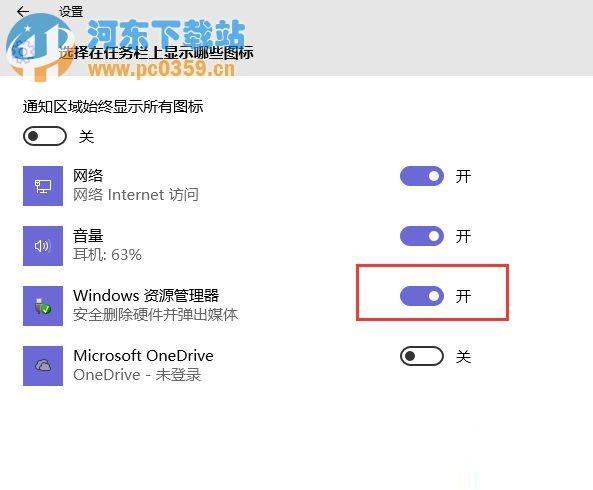Click the 音量 speaker icon tile
The width and height of the screenshot is (593, 490).
tap(43, 246)
